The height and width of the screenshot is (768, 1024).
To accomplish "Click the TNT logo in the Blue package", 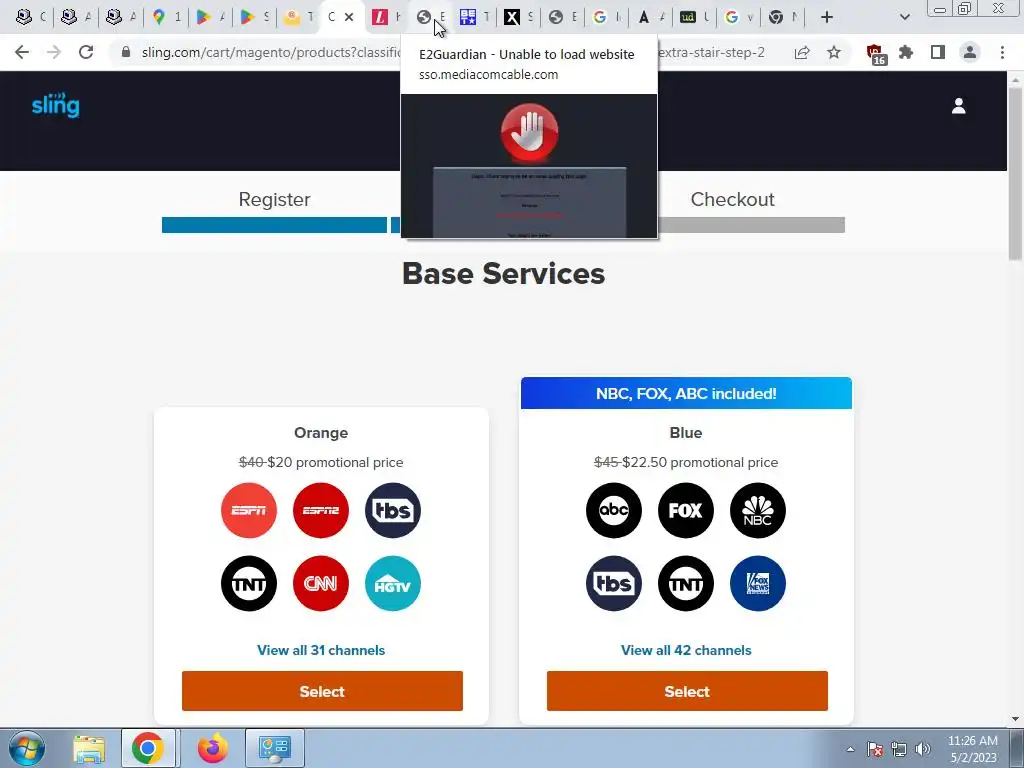I will click(686, 583).
